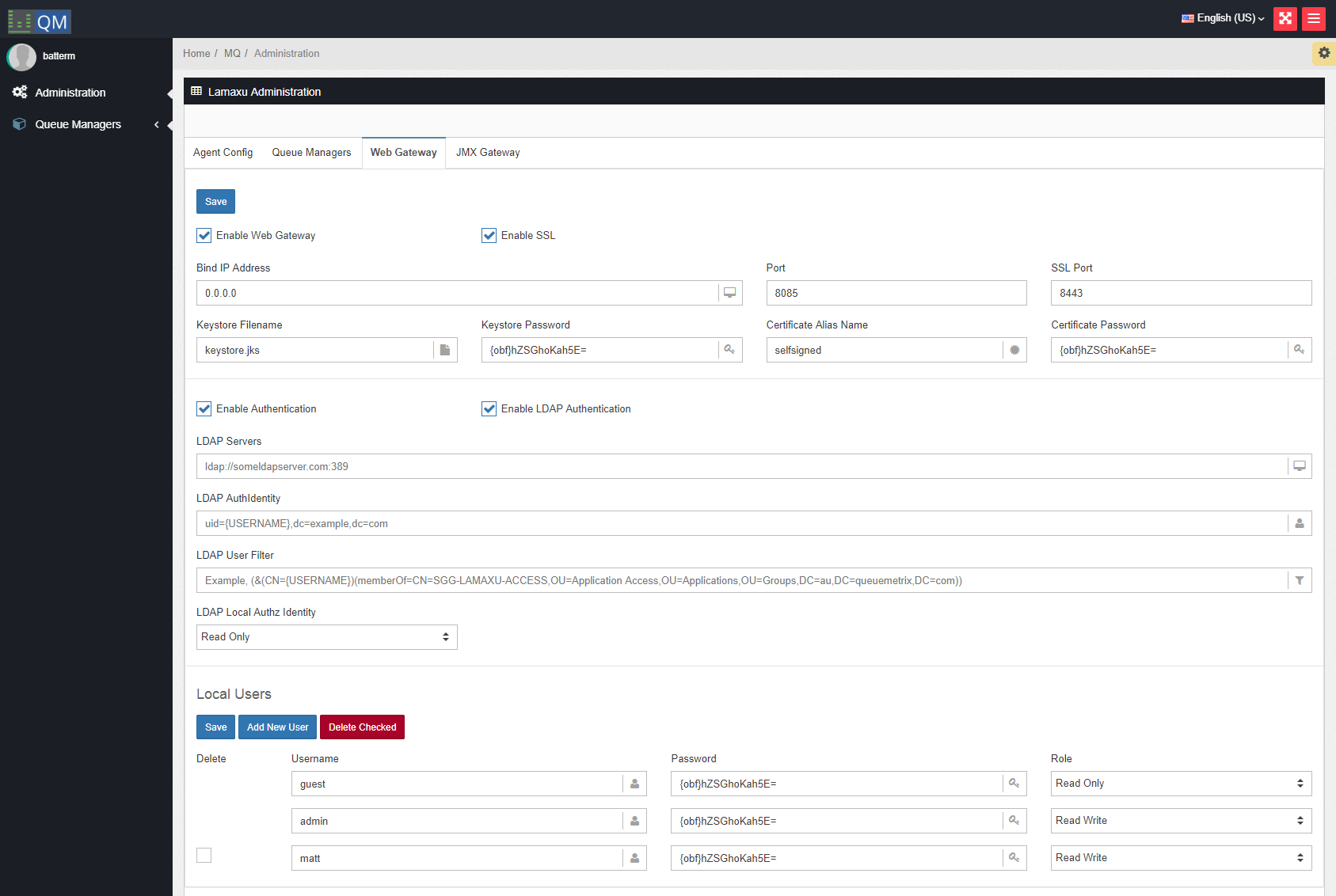Switch to the JMX Gateway tab

tap(488, 153)
